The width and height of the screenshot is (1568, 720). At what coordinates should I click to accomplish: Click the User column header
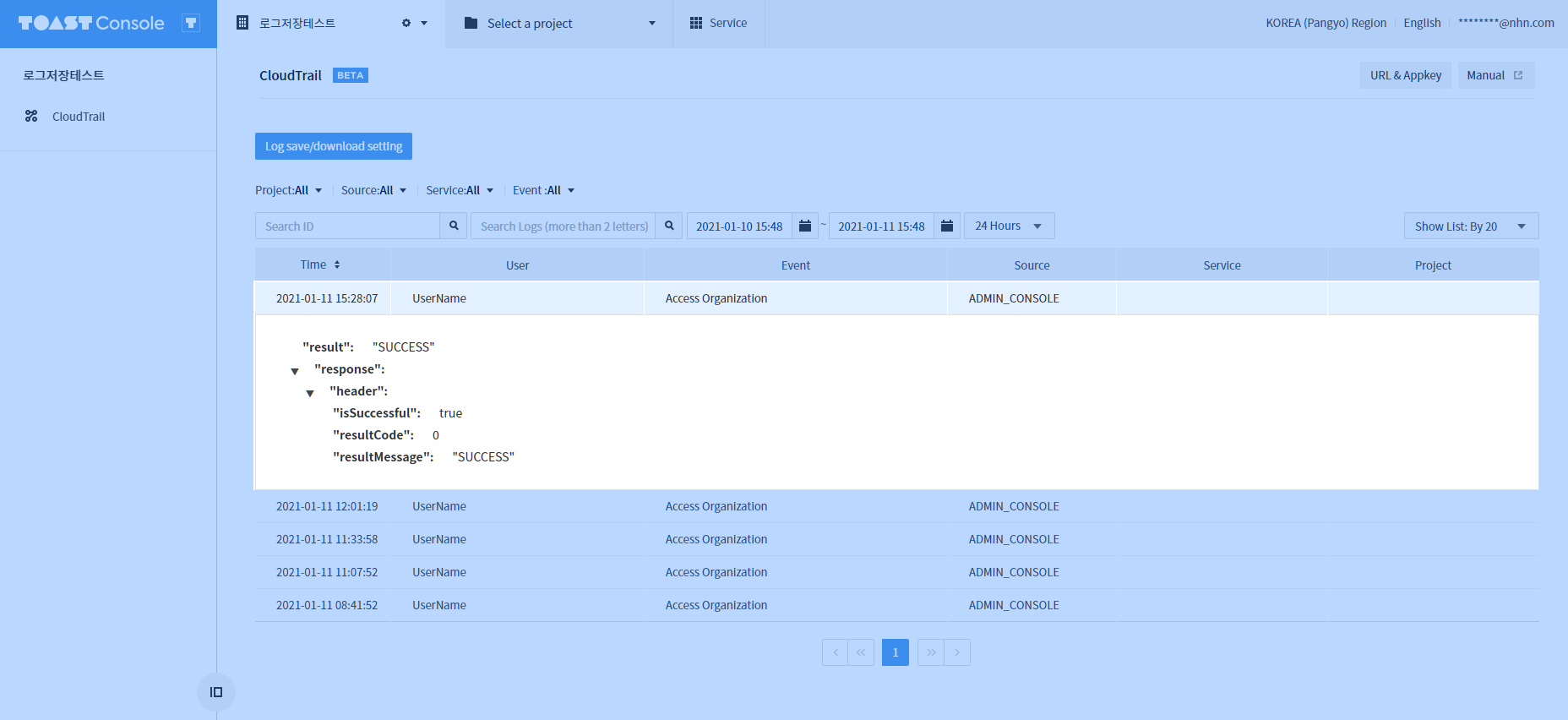(x=517, y=265)
